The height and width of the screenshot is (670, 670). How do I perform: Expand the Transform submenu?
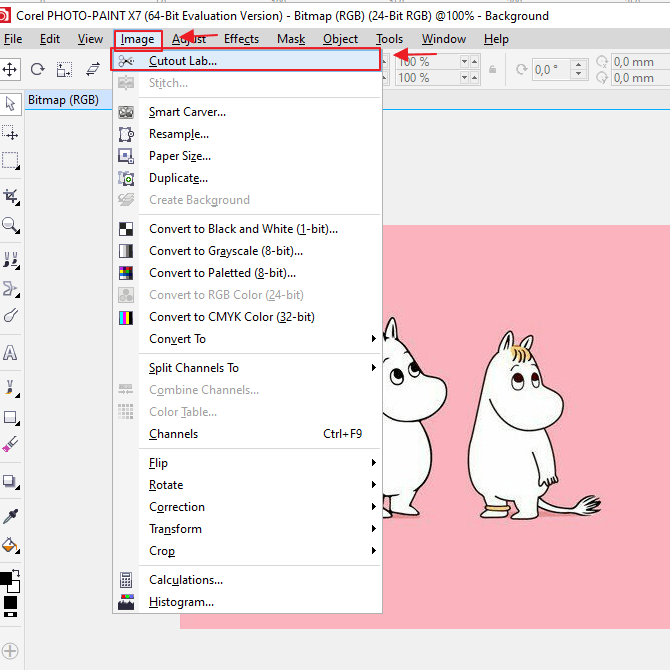pos(246,529)
